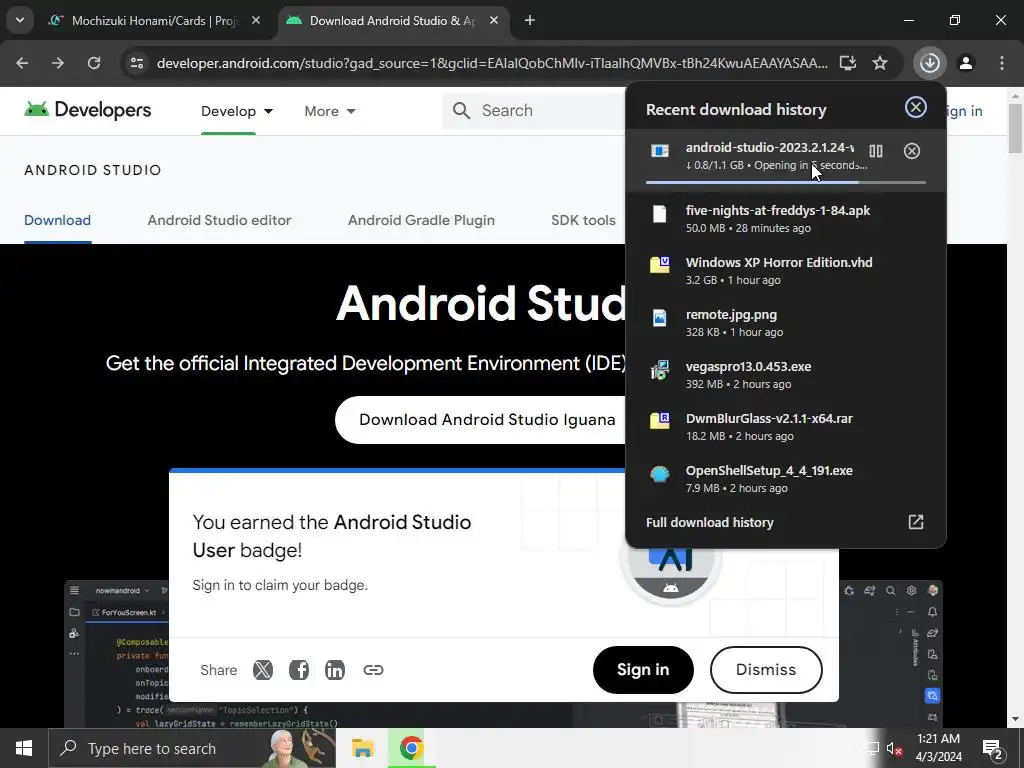
Task: Click the ANDROID STUDIO heading text
Action: click(93, 170)
